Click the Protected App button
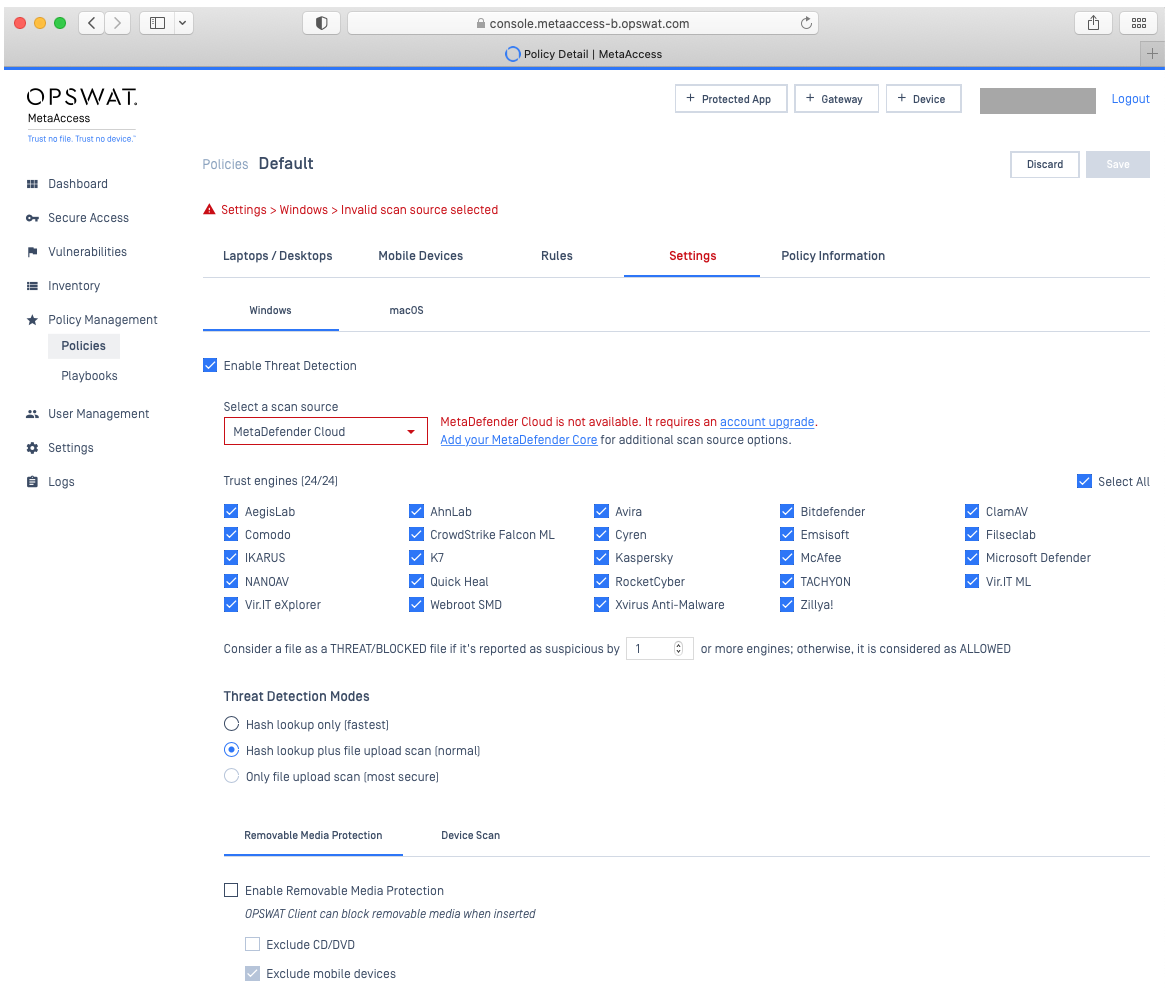Screen dimensions: 1171x991 point(731,99)
